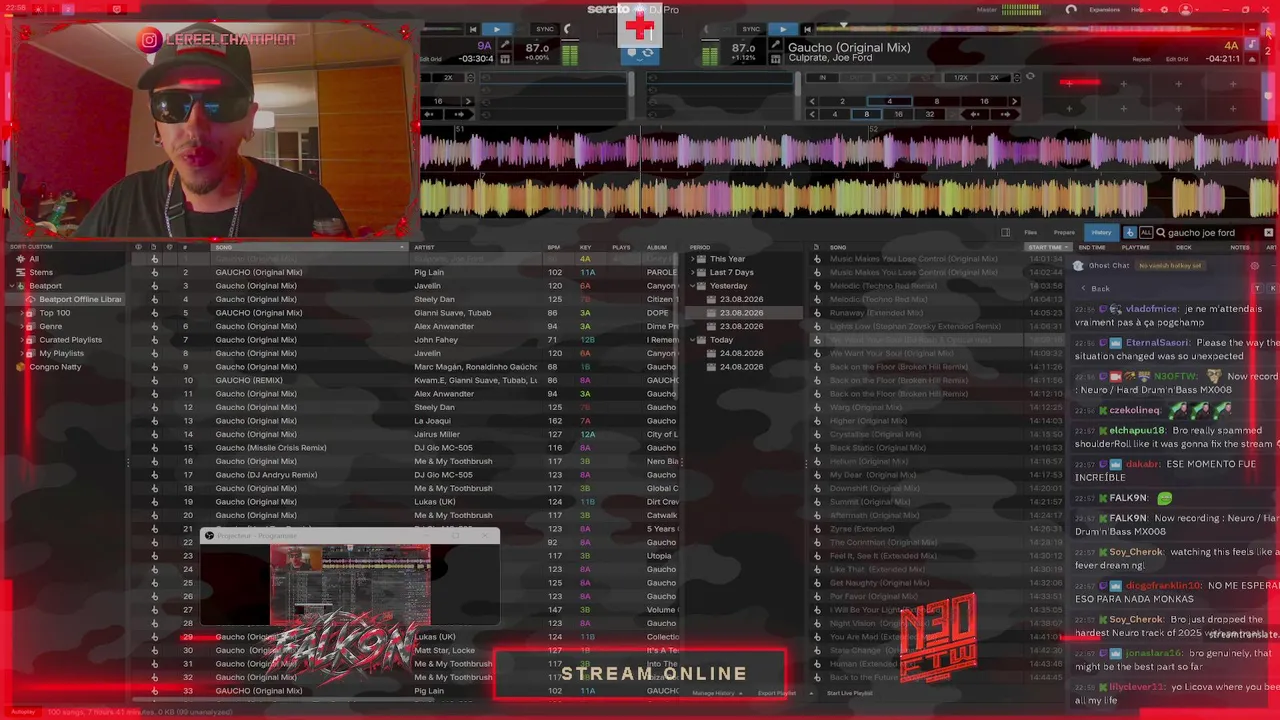1280x720 pixels.
Task: Click Back in Ghost Chat panel
Action: (x=1100, y=288)
